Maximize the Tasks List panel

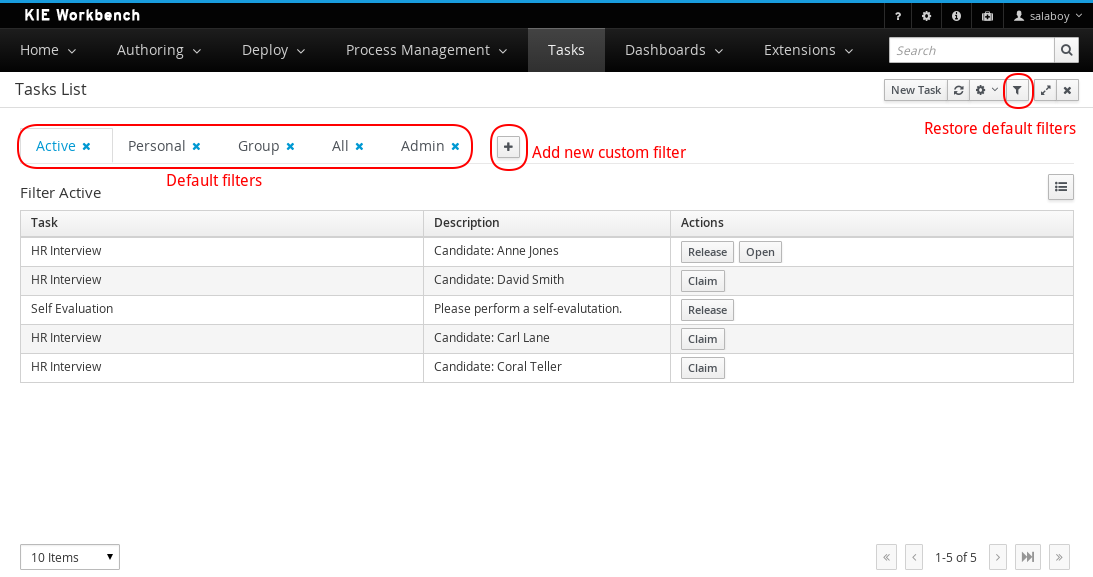[x=1046, y=90]
